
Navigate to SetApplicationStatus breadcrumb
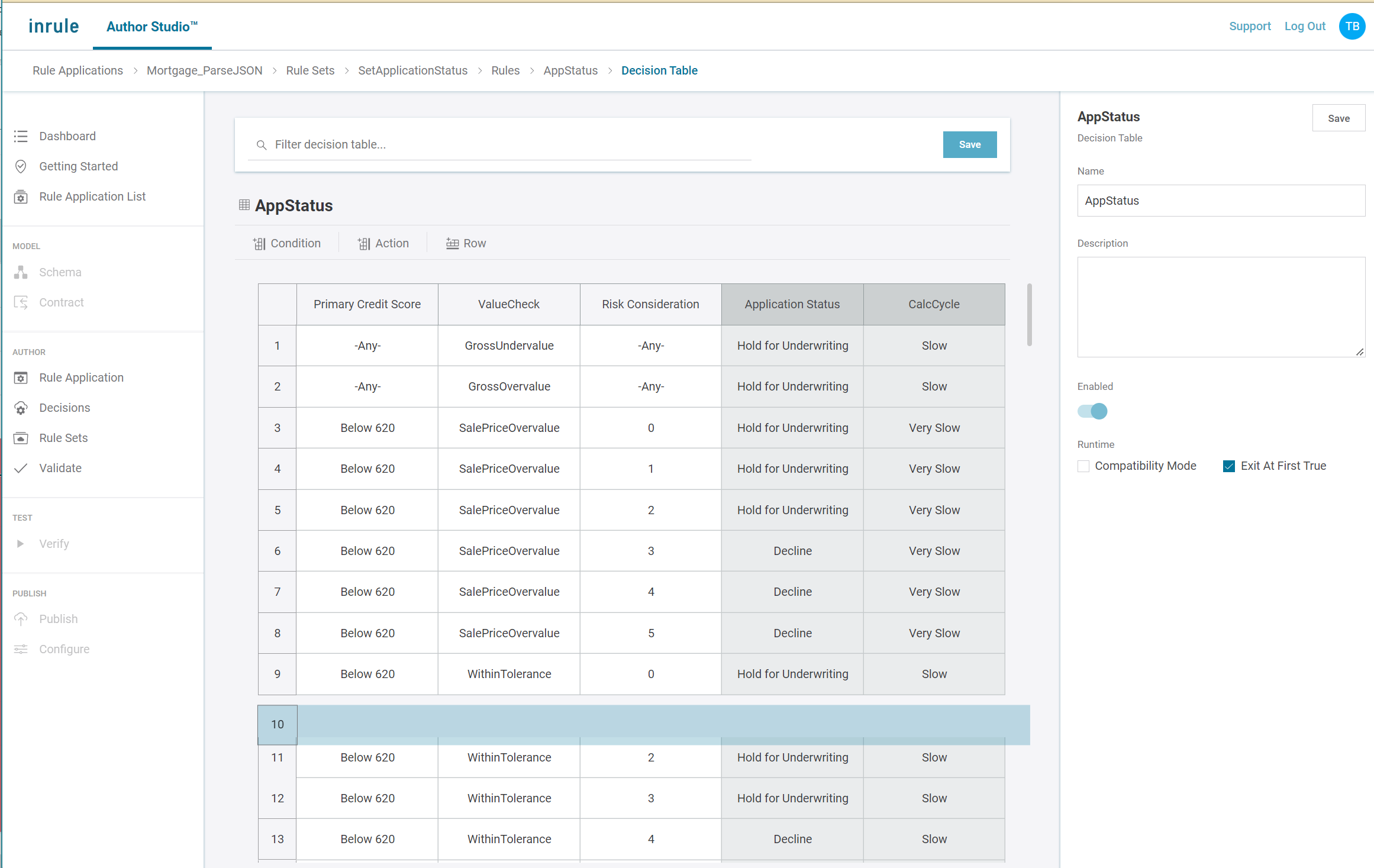pos(412,70)
